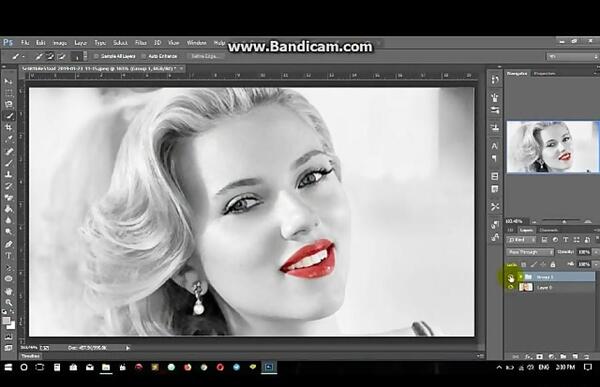Click the Quick Mask mode icon
600x387 pixels.
point(8,337)
